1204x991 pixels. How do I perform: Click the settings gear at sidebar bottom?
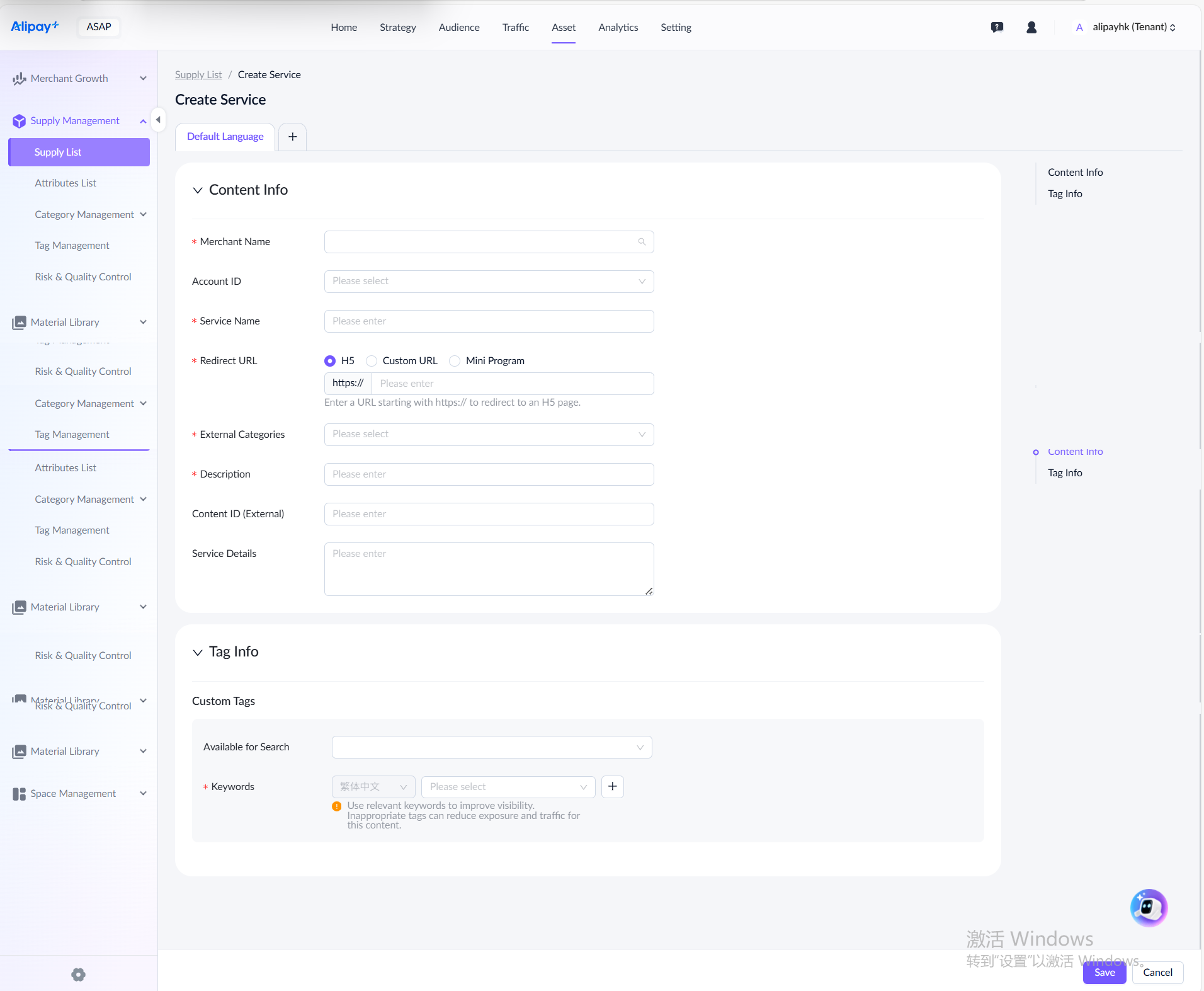[x=78, y=975]
